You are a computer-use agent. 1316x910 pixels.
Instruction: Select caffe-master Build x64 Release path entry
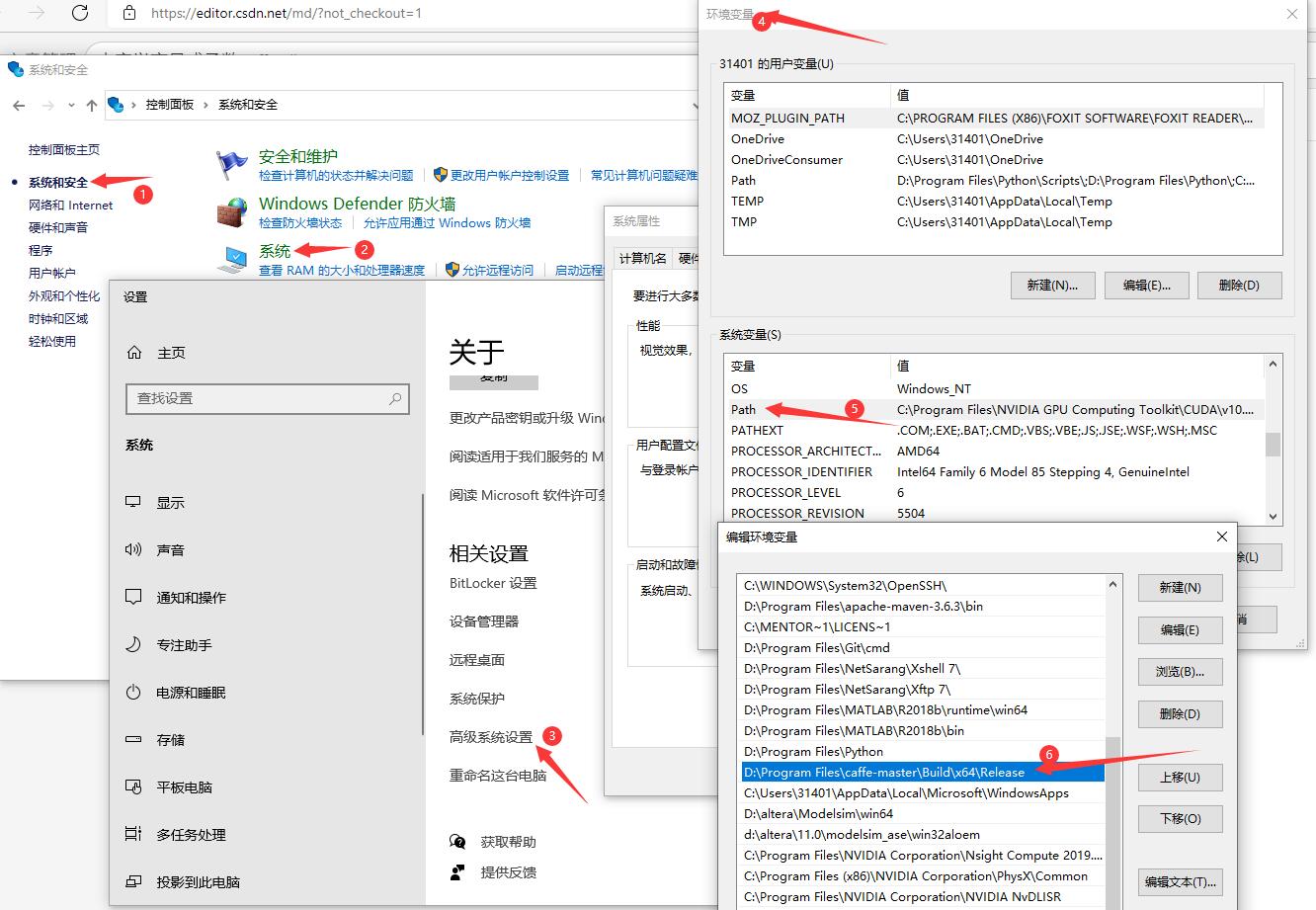(x=923, y=772)
